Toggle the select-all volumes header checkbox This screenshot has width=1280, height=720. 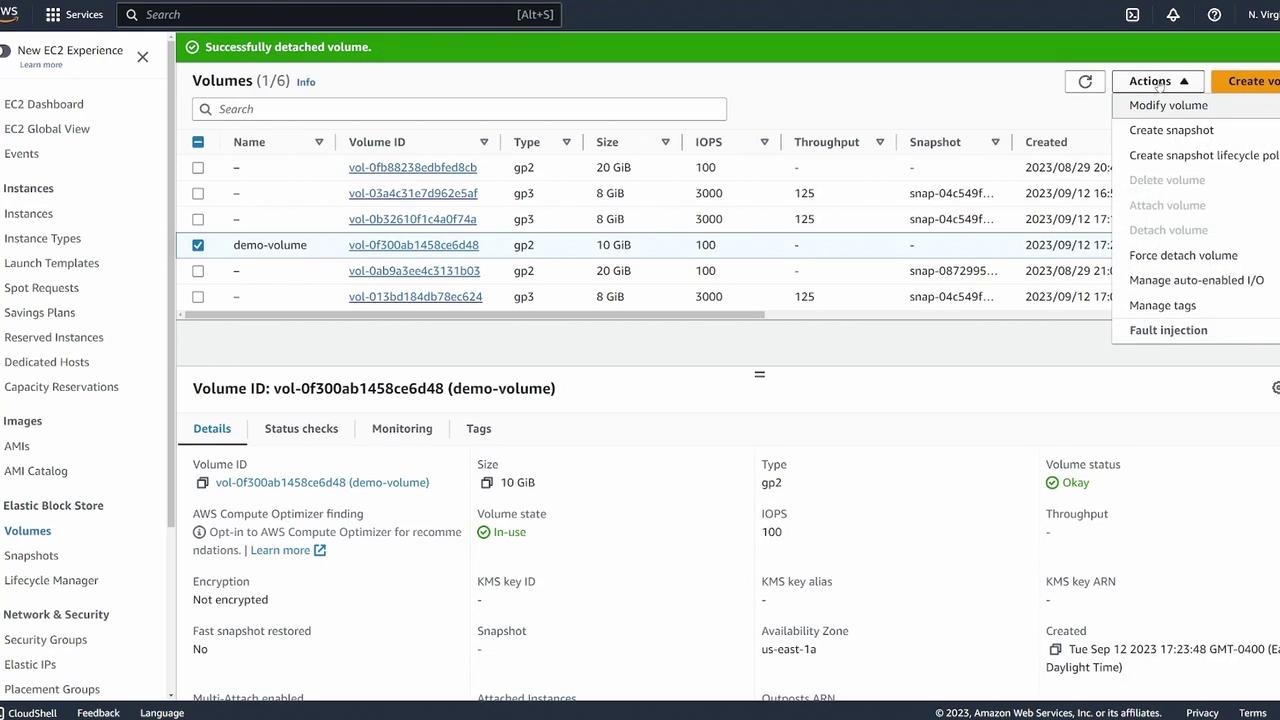tap(198, 142)
